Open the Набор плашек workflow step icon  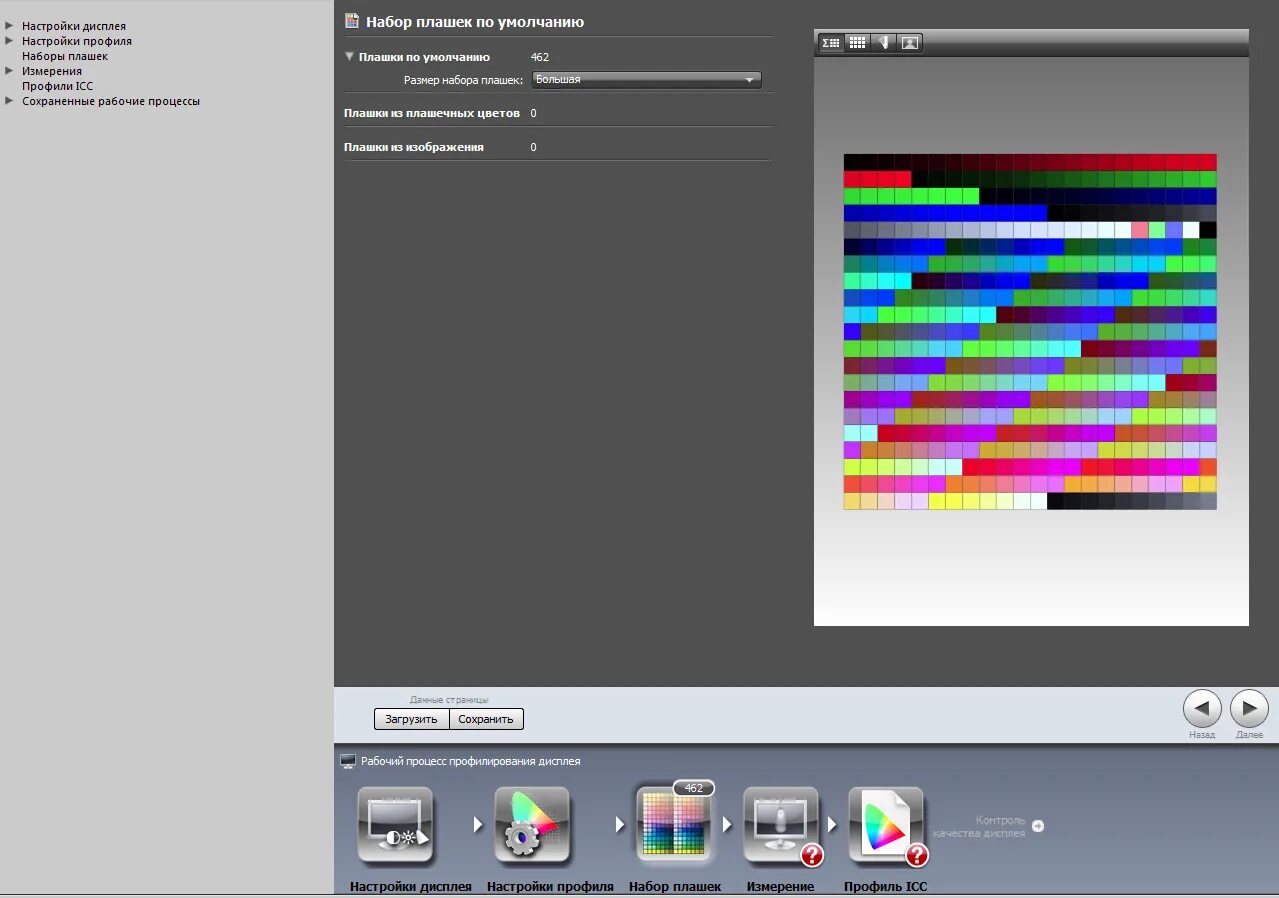pos(674,825)
